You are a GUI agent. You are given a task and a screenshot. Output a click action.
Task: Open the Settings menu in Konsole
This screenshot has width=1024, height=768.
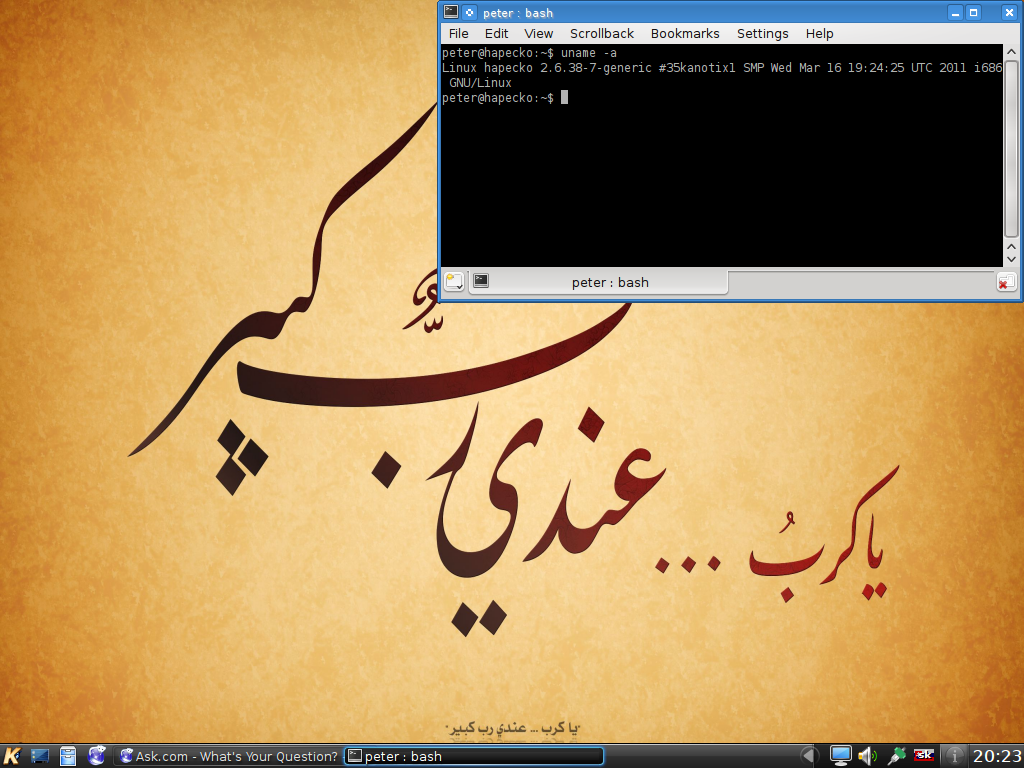click(763, 33)
